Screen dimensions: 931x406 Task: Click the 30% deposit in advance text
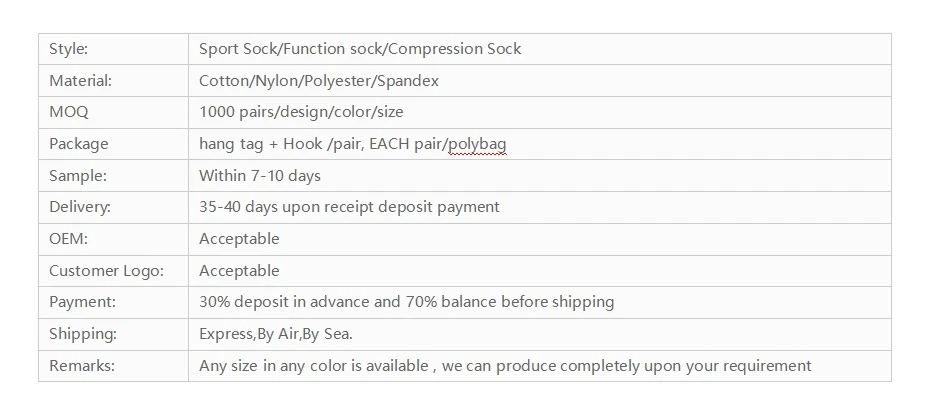pos(284,302)
